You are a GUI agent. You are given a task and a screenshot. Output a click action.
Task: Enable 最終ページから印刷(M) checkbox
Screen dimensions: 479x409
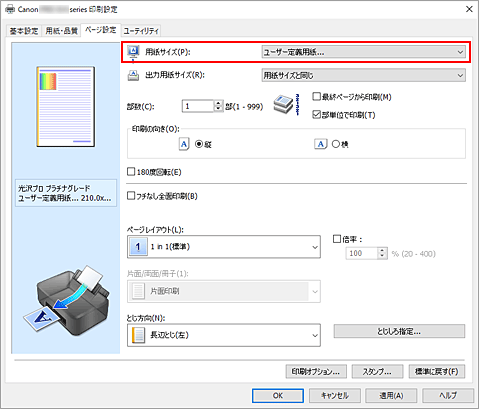point(316,97)
